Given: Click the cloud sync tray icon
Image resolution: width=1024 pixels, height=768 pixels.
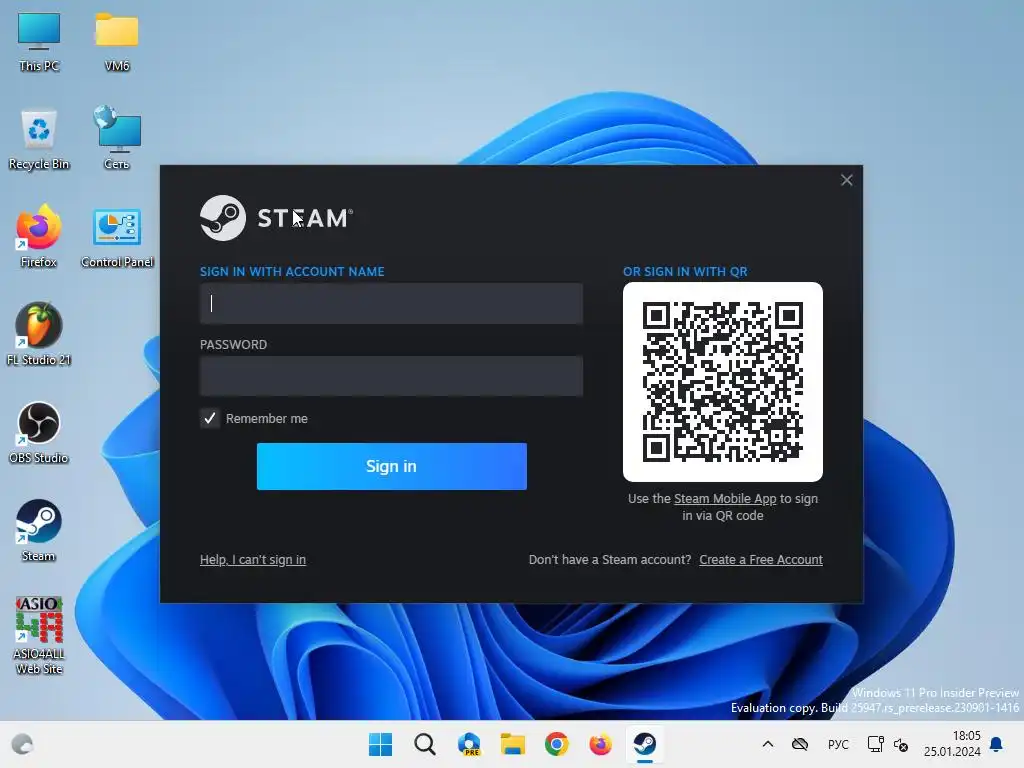Looking at the screenshot, I should (800, 744).
